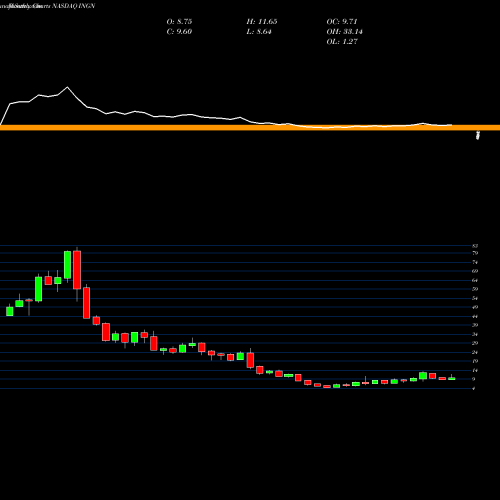The image size is (500, 500).
Task: Click the price axis label "64"
Action: tap(475, 280)
